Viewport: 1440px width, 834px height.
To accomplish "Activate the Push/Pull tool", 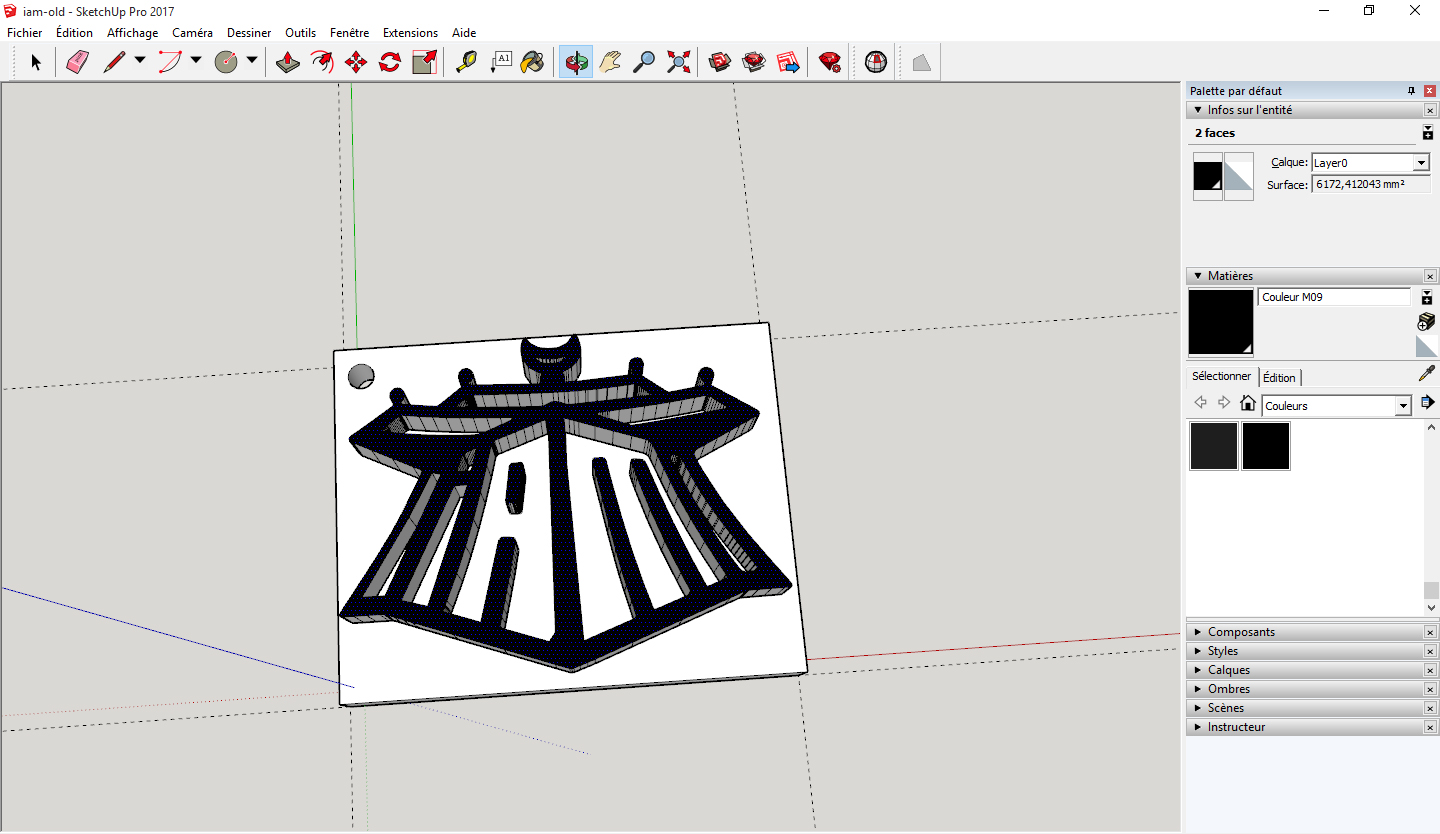I will [288, 62].
